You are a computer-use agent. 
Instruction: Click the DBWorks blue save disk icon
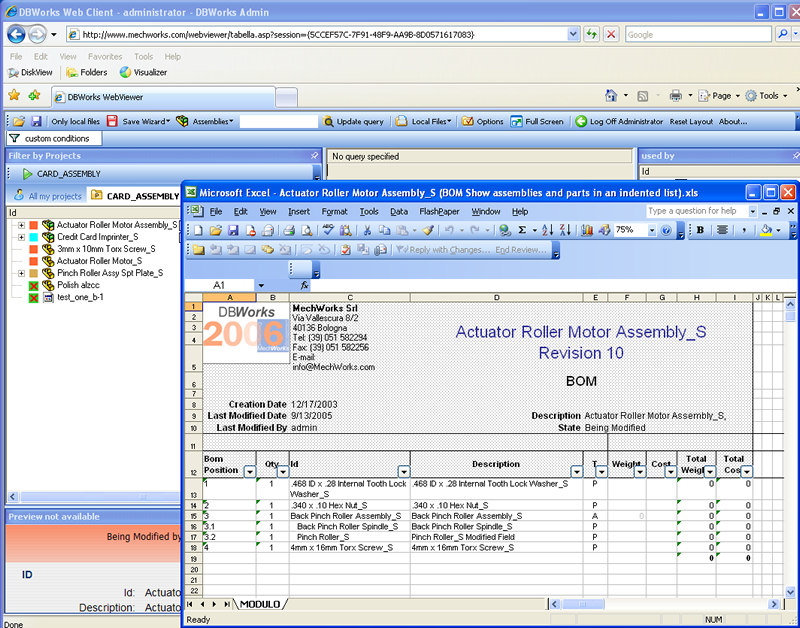tap(36, 121)
